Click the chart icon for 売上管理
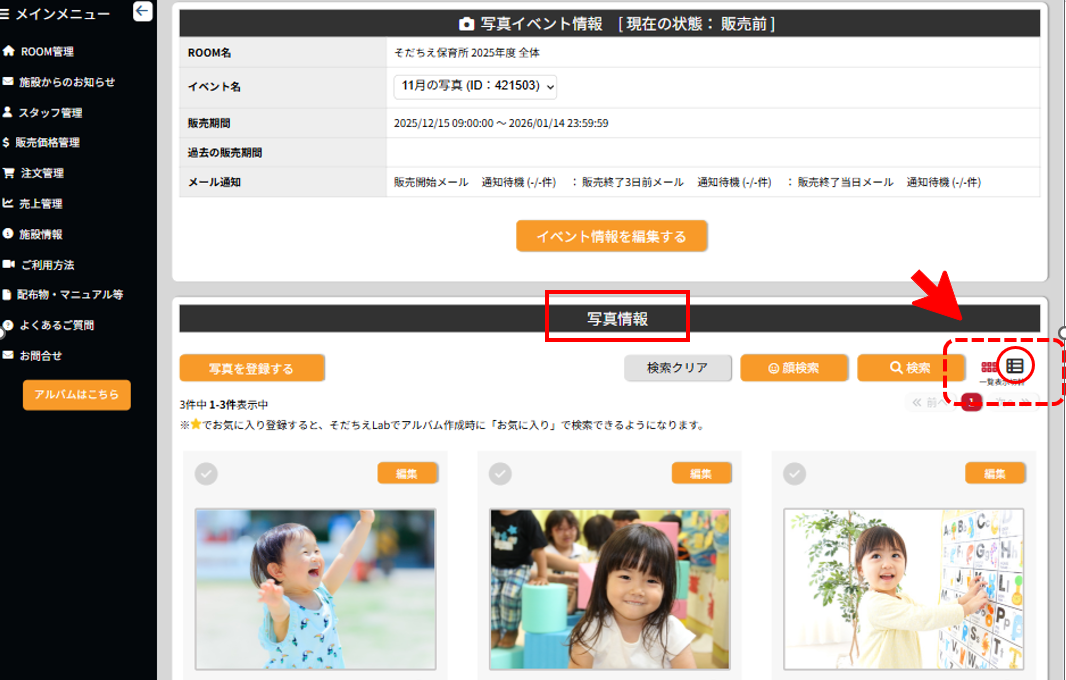 pyautogui.click(x=8, y=203)
